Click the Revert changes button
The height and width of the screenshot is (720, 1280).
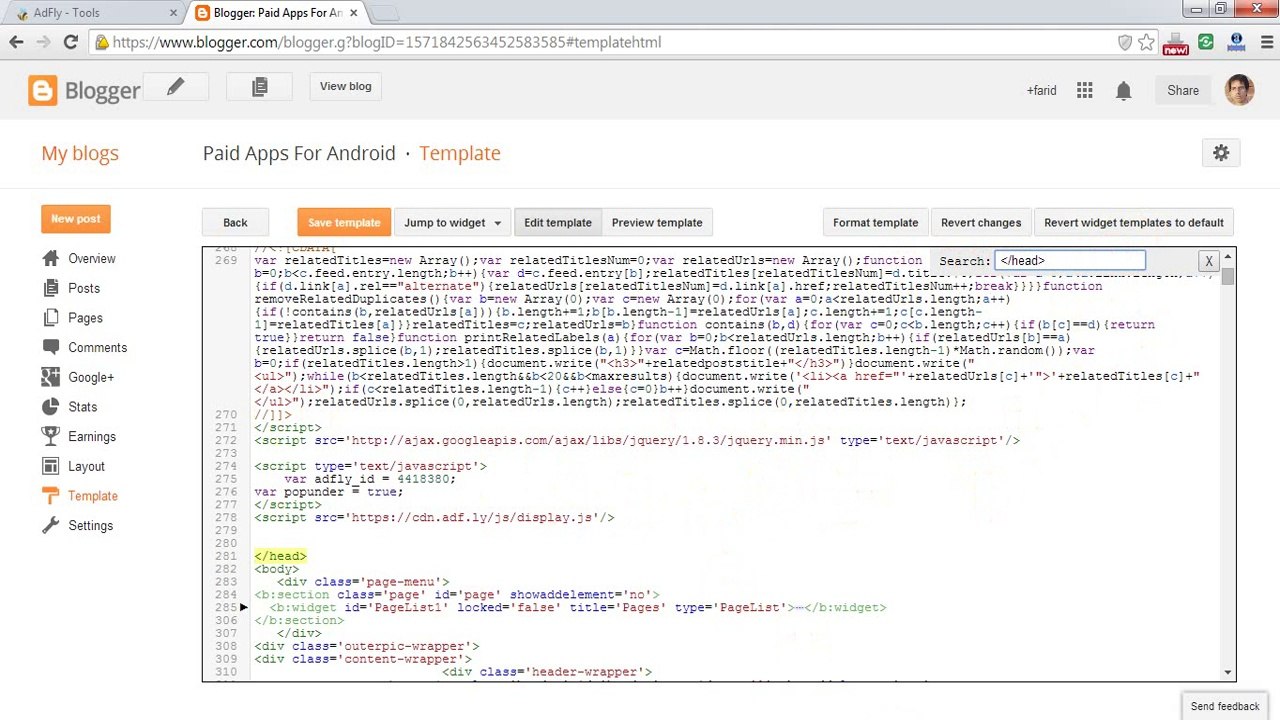coord(981,223)
